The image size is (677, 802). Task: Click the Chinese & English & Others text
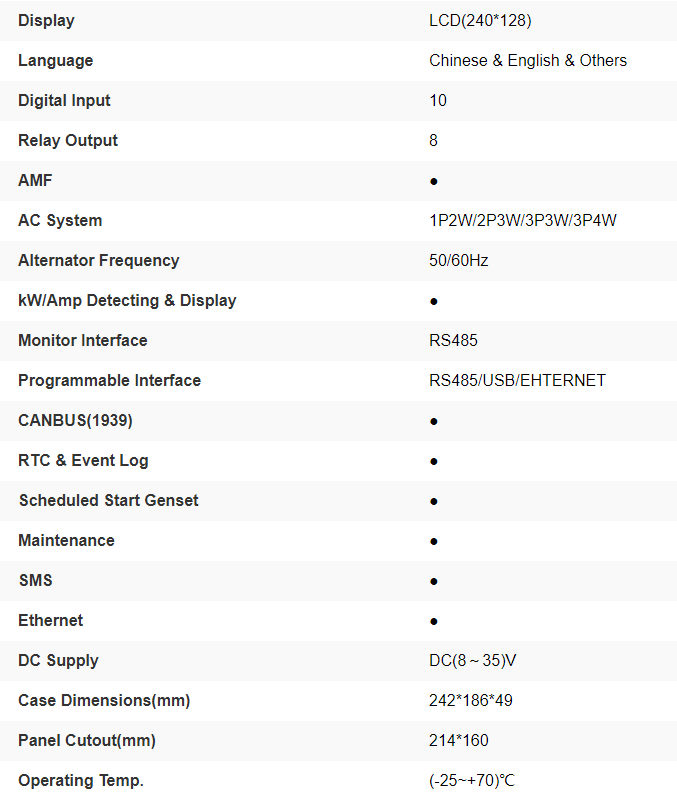pyautogui.click(x=528, y=60)
